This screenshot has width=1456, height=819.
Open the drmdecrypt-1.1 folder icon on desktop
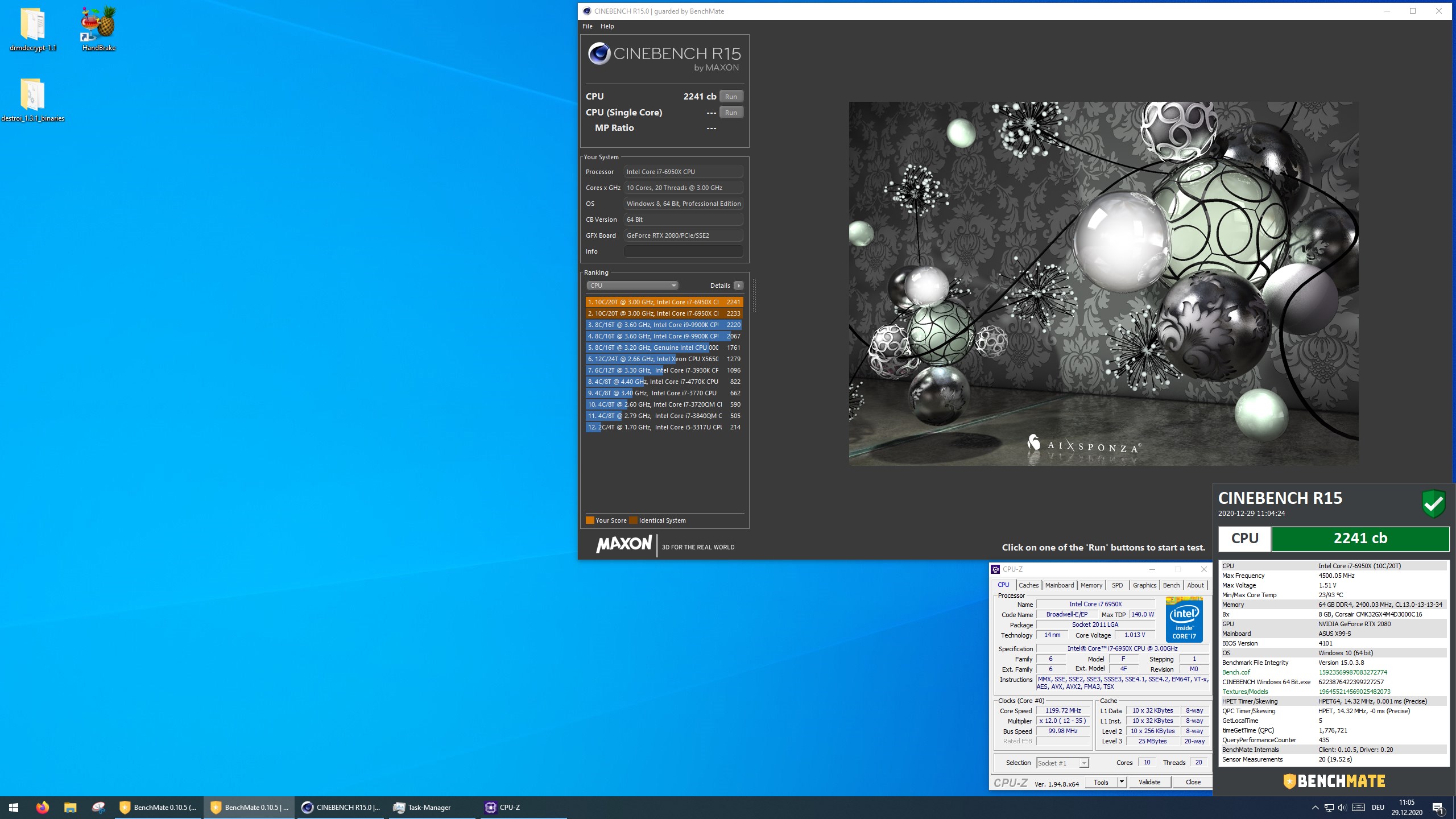point(32,30)
